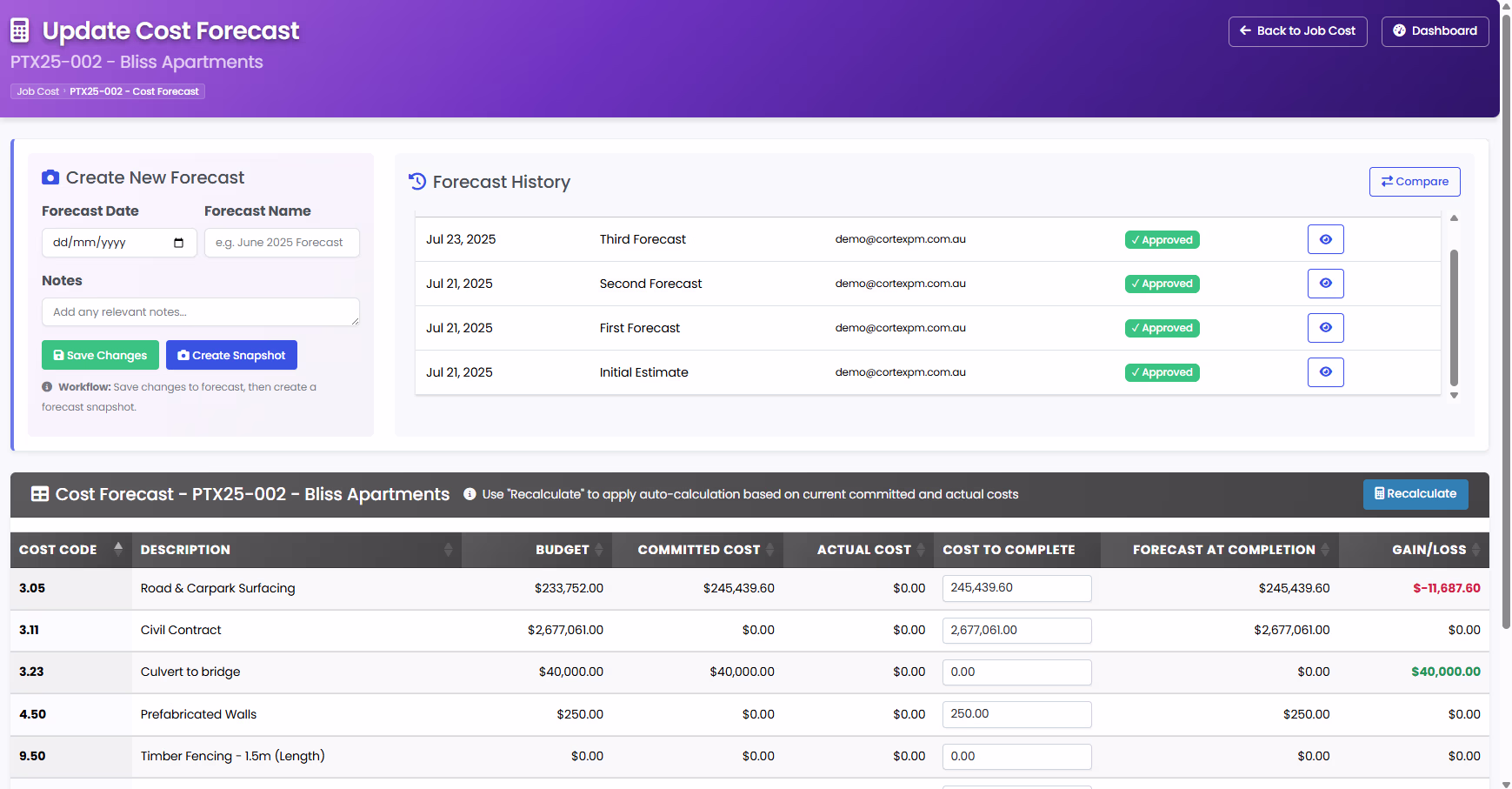View the Initial Estimate snapshot via eye icon

coord(1325,372)
